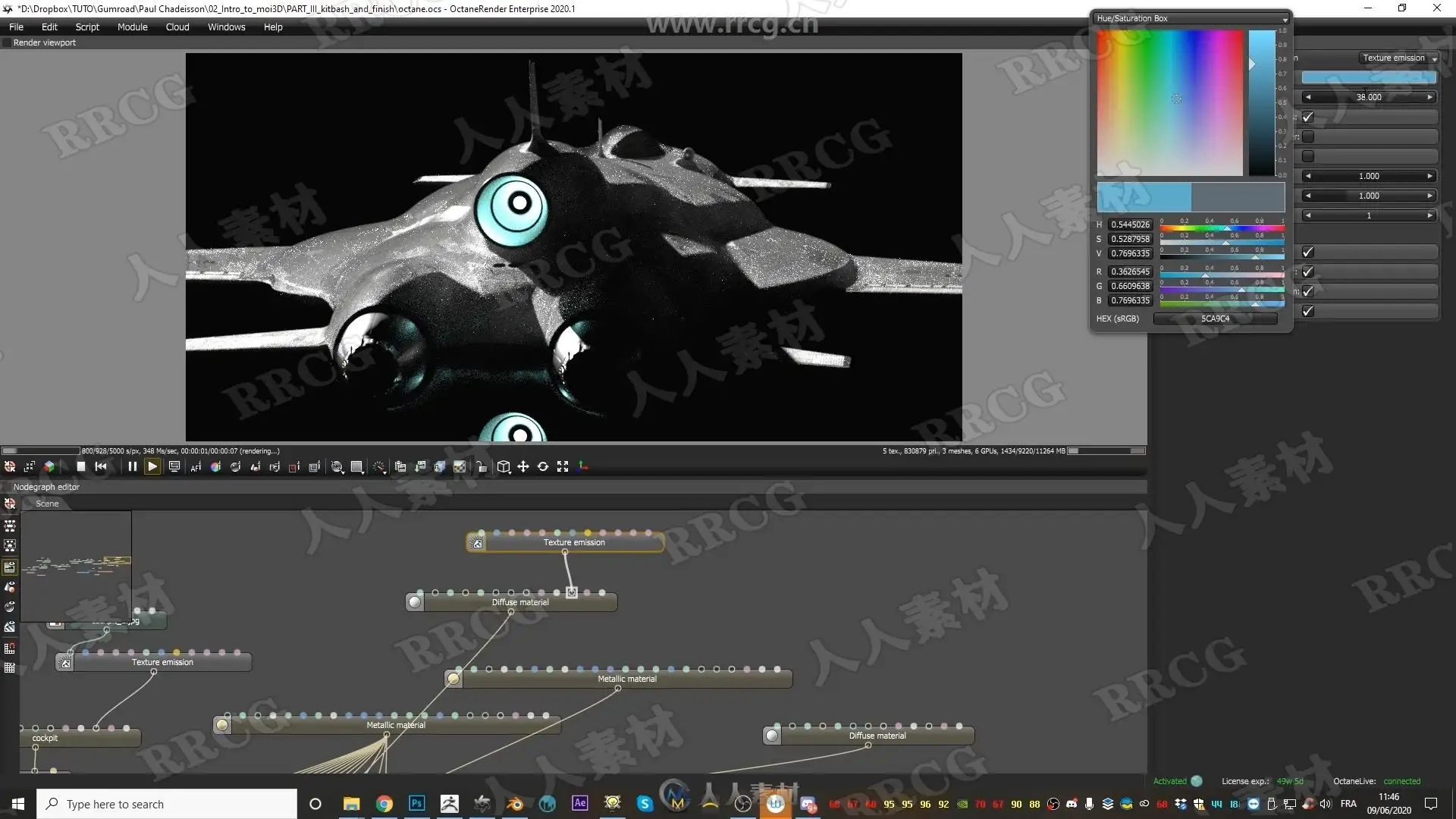The width and height of the screenshot is (1456, 819).
Task: Restart the render with rewind icon
Action: click(x=101, y=467)
